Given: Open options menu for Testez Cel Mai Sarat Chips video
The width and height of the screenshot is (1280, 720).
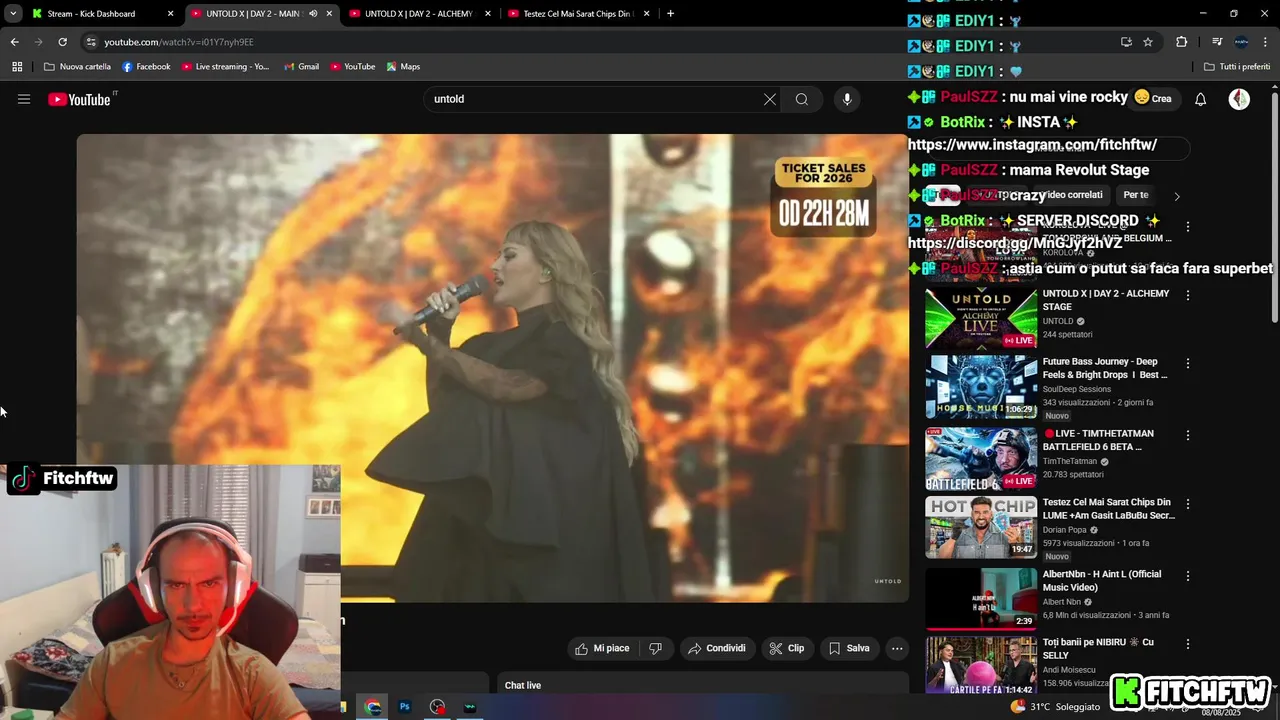Looking at the screenshot, I should tap(1188, 504).
